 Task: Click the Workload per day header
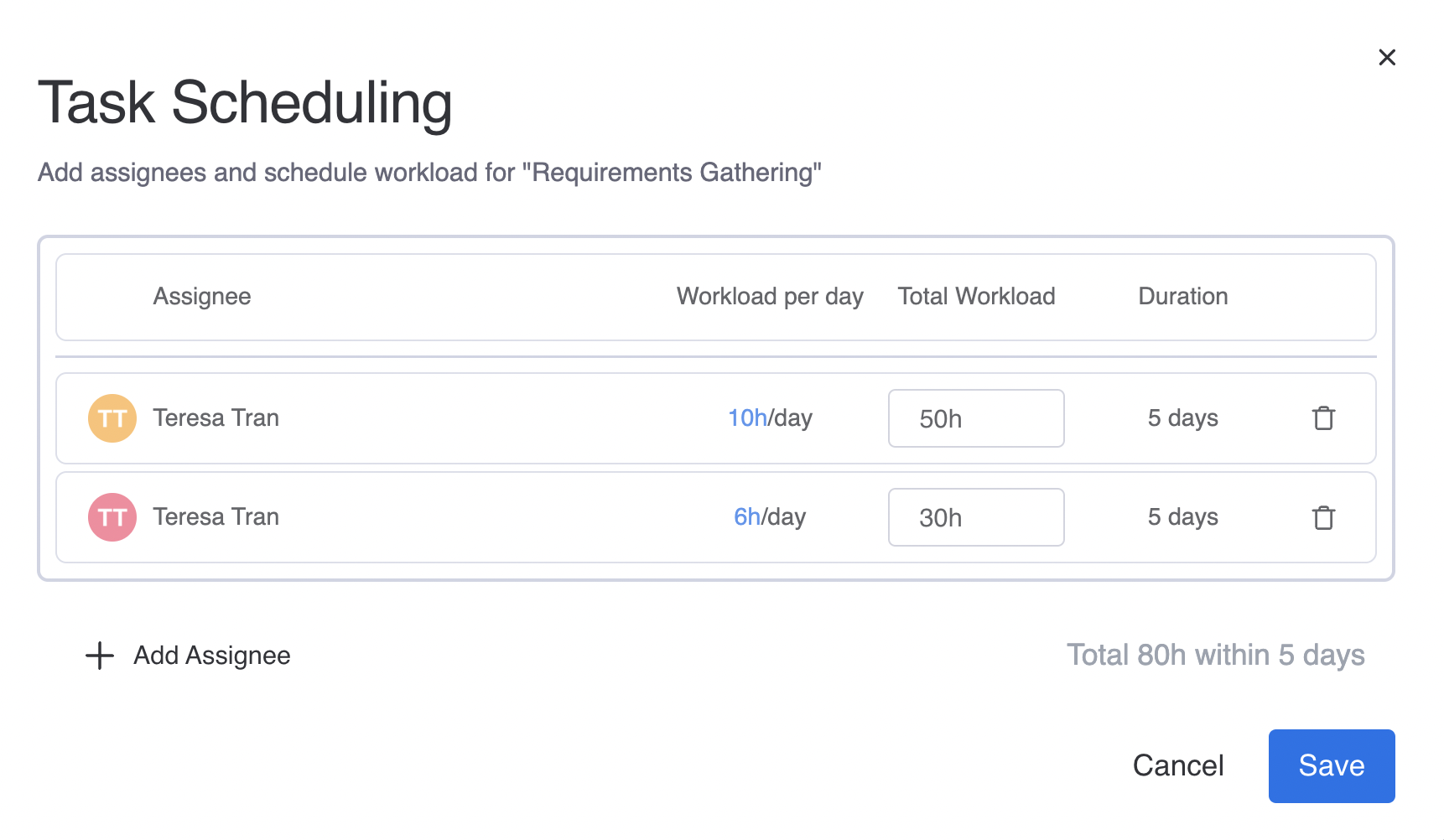pos(770,296)
